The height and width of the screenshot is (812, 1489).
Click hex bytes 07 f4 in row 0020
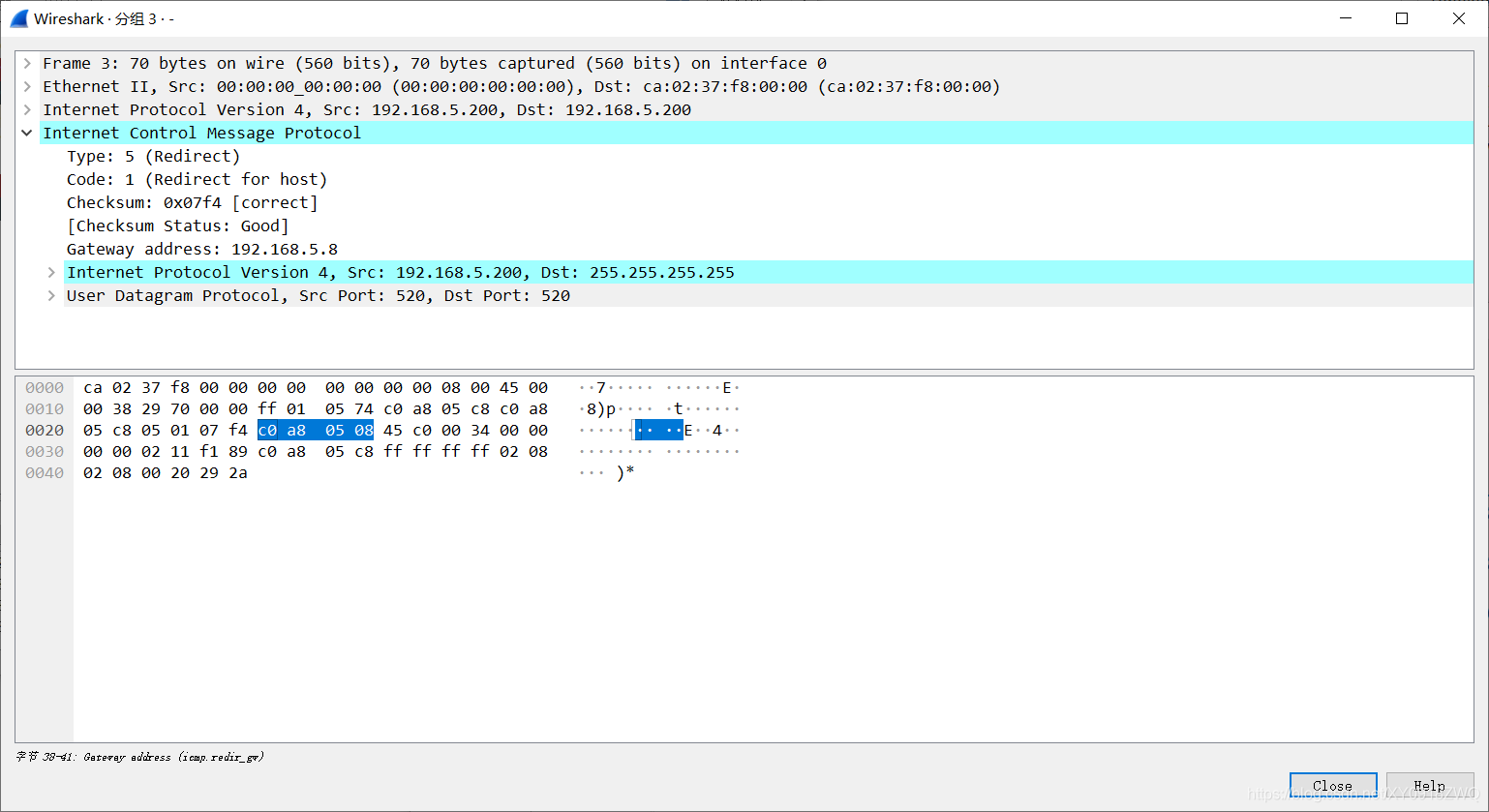[x=224, y=430]
